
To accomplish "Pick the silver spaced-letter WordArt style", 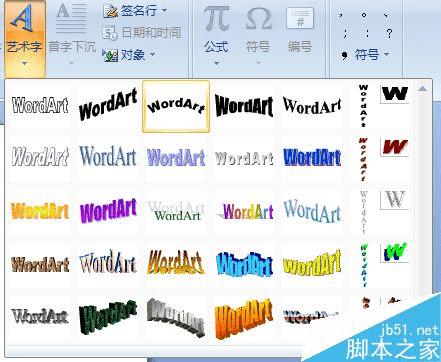I will (x=244, y=158).
